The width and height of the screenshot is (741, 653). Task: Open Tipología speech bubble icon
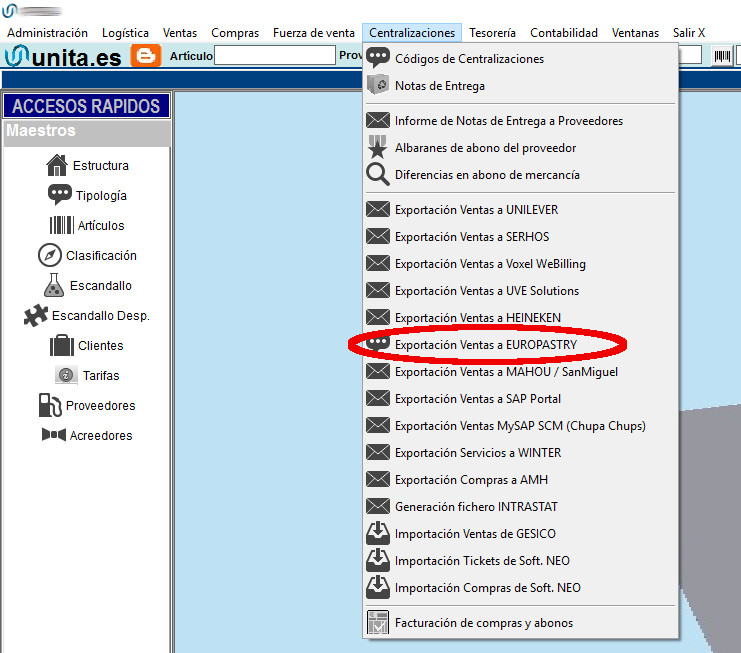click(x=60, y=195)
